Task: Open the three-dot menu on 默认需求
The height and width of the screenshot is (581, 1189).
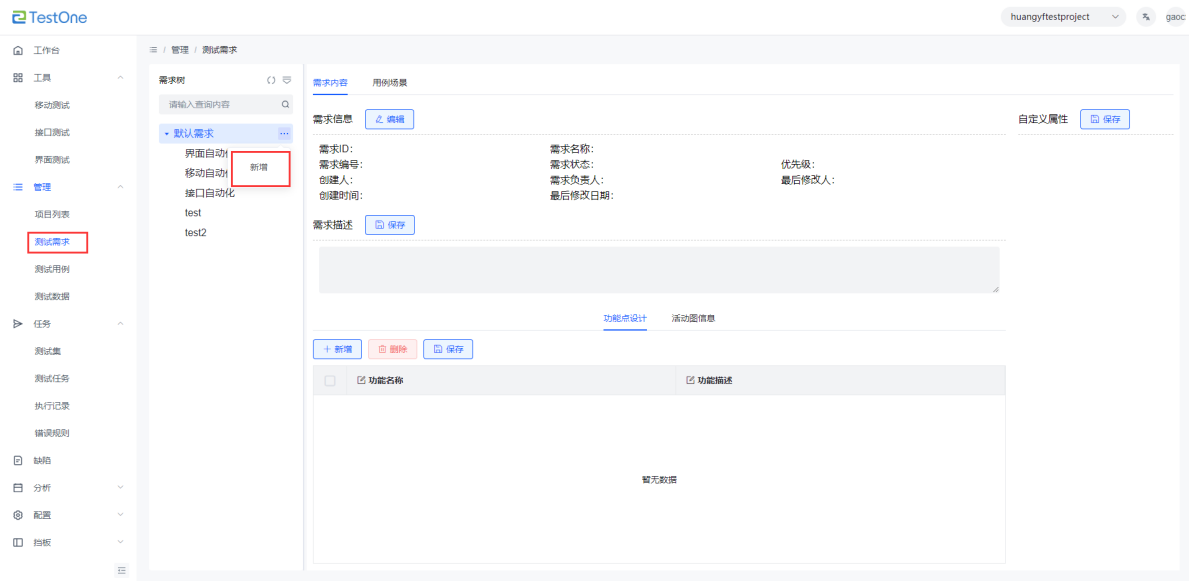Action: tap(284, 133)
